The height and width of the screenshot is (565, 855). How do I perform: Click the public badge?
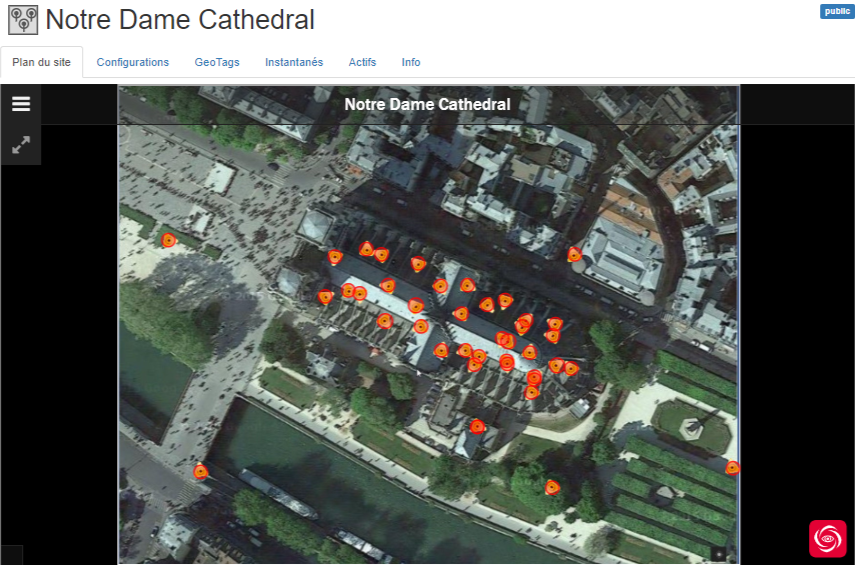(836, 11)
